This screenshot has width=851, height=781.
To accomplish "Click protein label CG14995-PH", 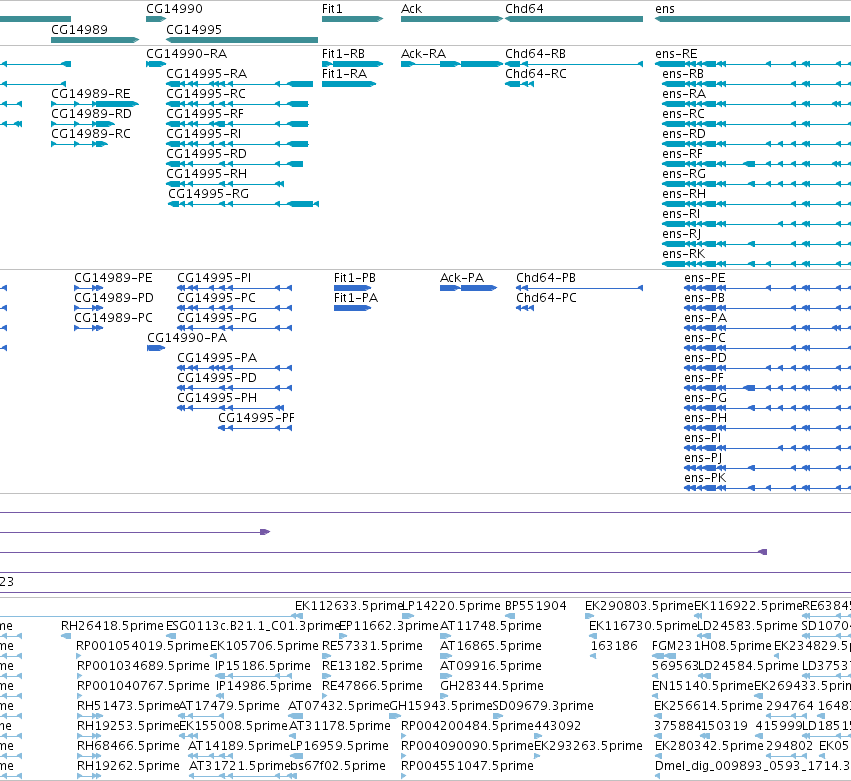I will (x=217, y=398).
